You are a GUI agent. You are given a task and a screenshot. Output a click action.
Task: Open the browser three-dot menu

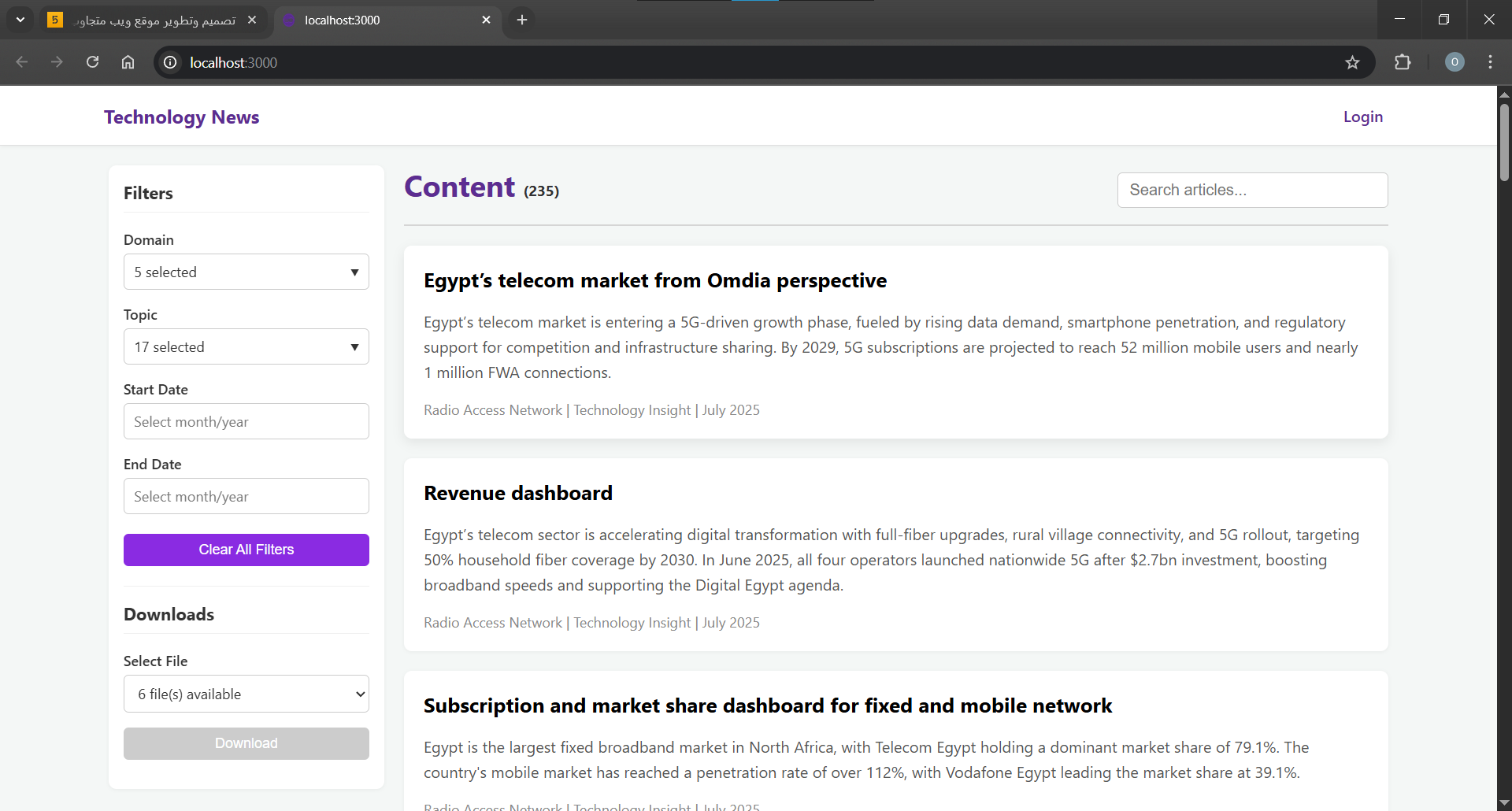[1490, 62]
